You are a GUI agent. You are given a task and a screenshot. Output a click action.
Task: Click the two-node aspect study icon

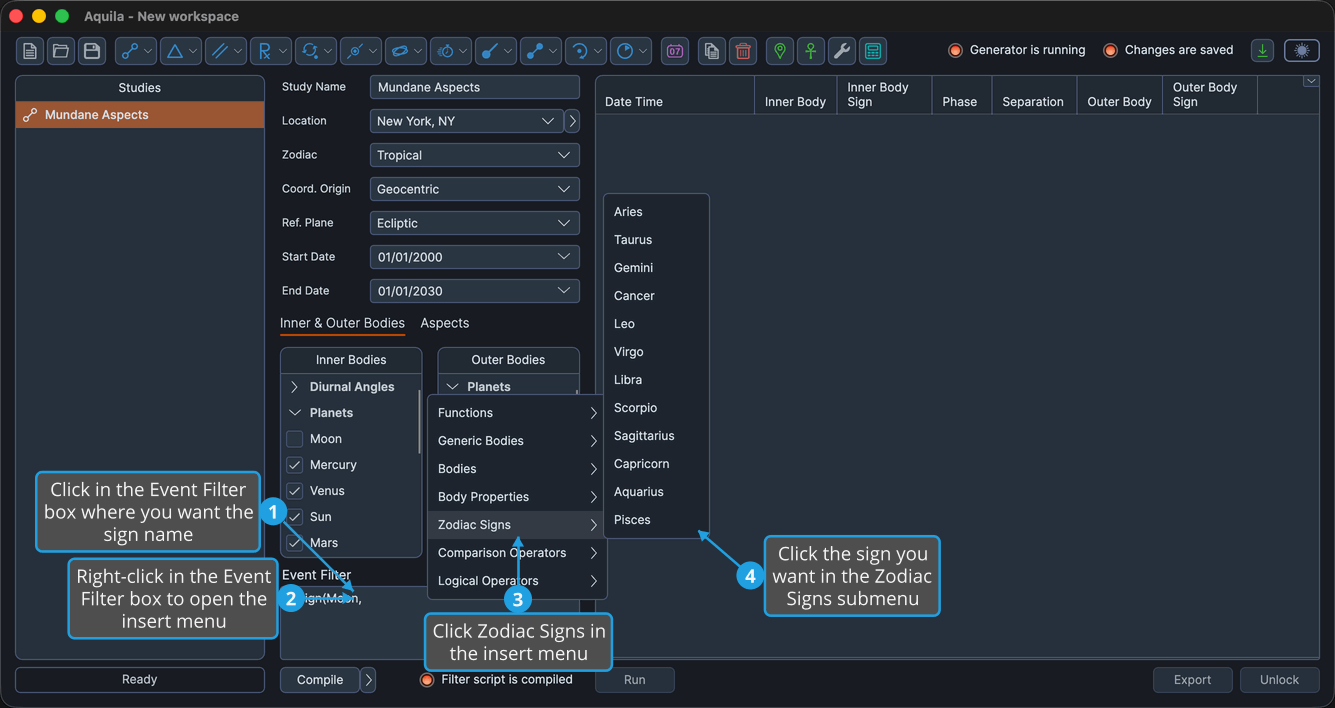tap(129, 51)
